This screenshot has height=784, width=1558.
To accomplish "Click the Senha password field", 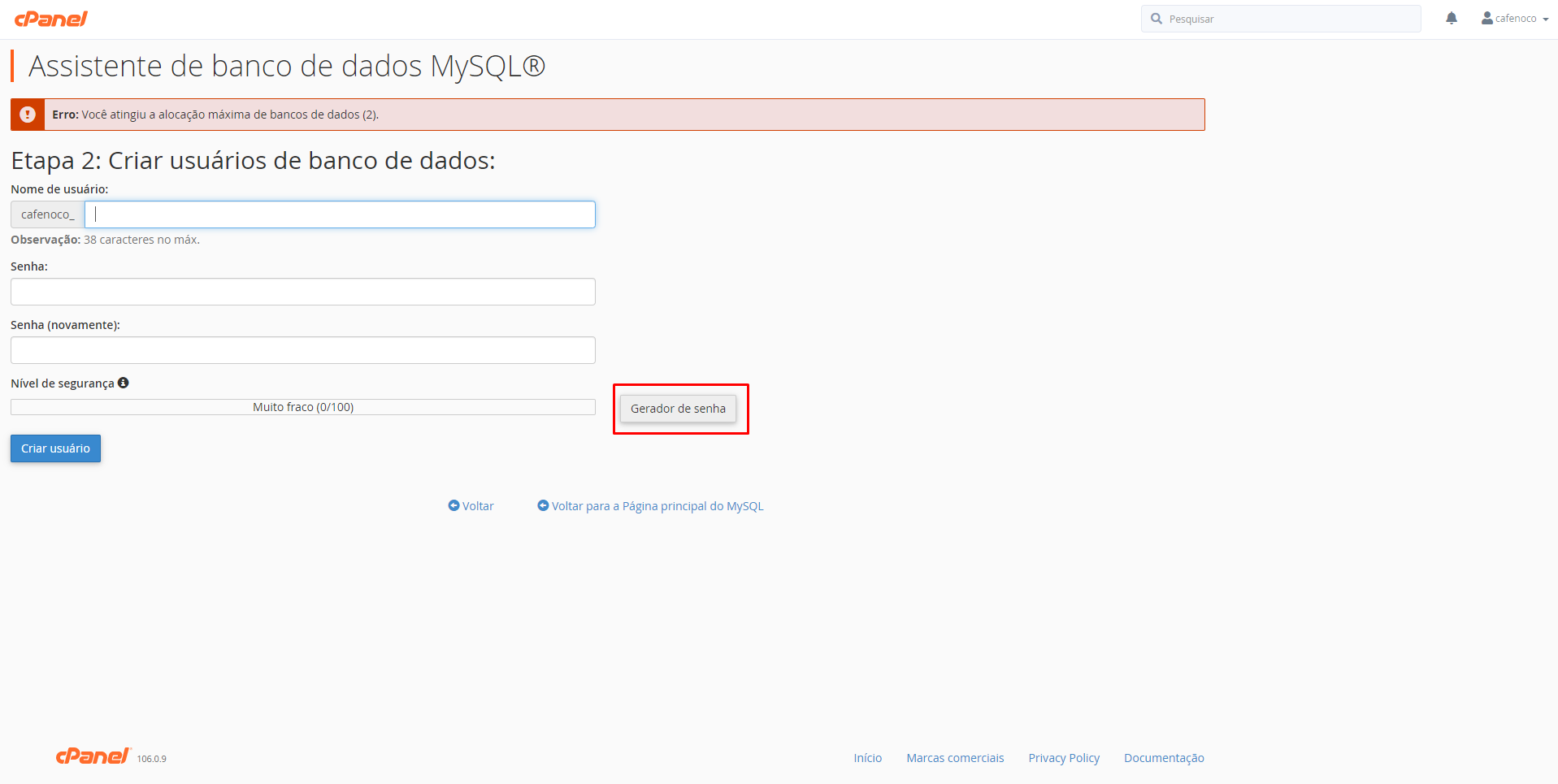I will click(303, 292).
